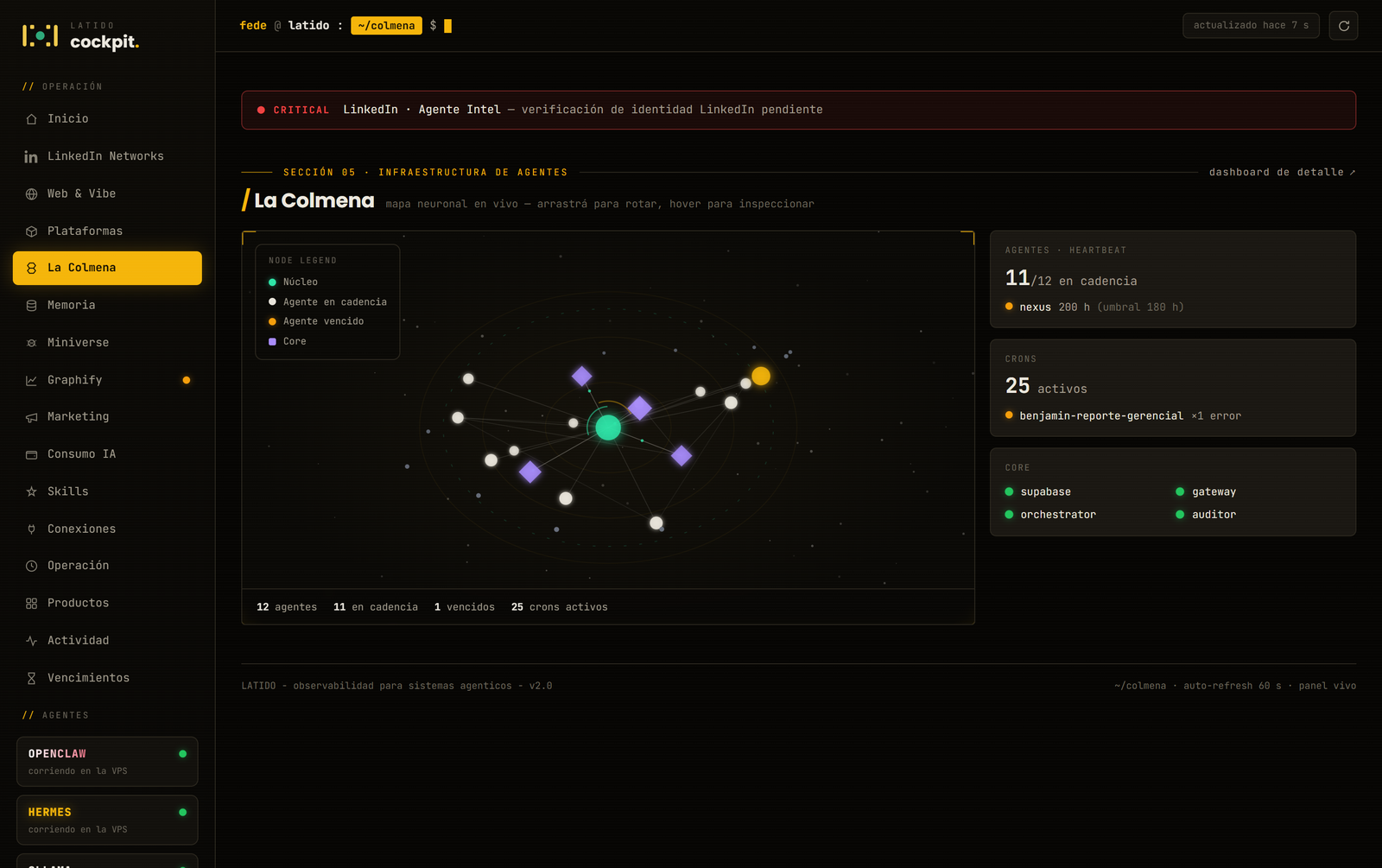Click the refresh icon button

pyautogui.click(x=1343, y=26)
